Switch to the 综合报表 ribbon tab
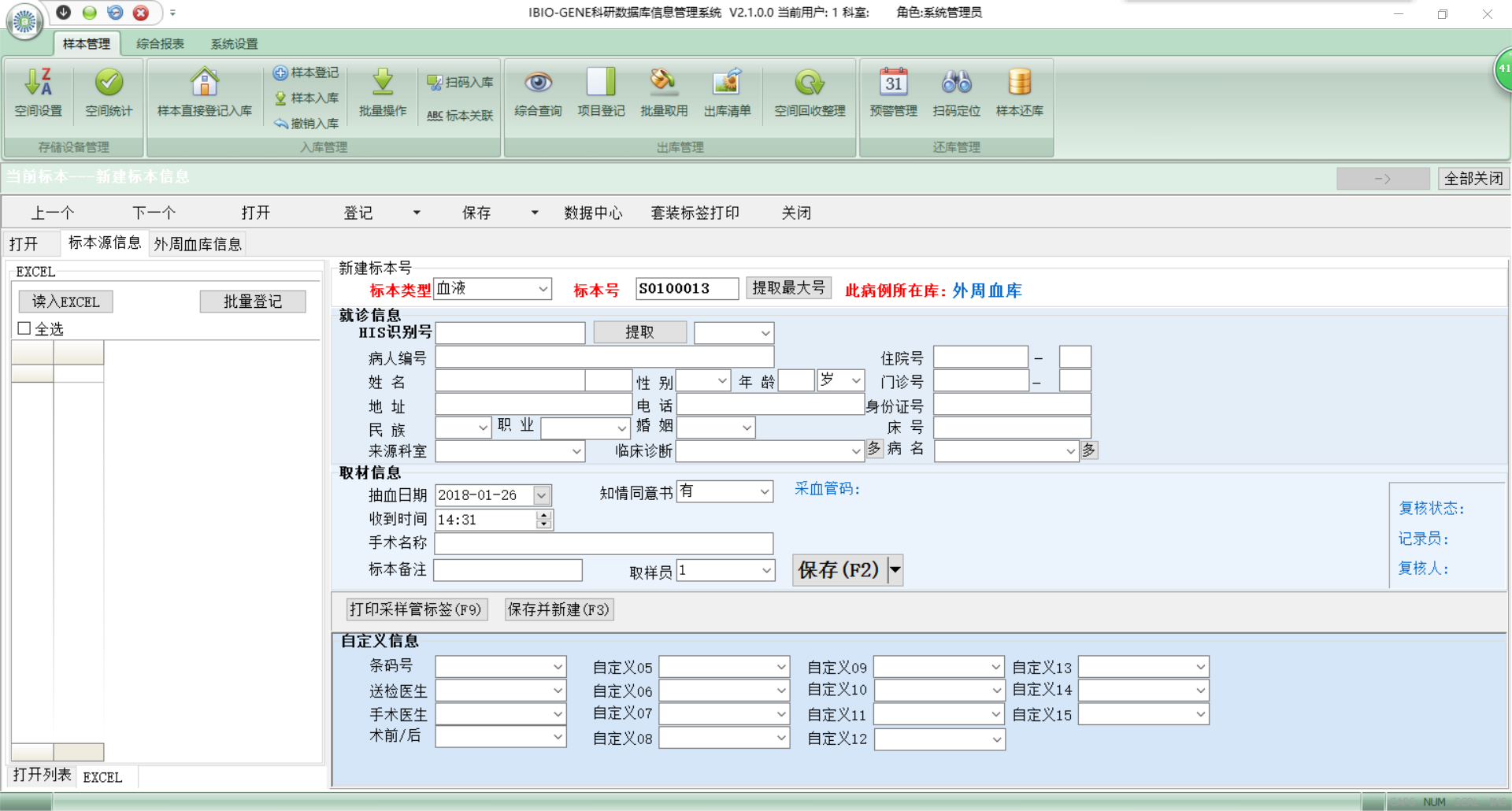This screenshot has width=1512, height=811. click(160, 44)
